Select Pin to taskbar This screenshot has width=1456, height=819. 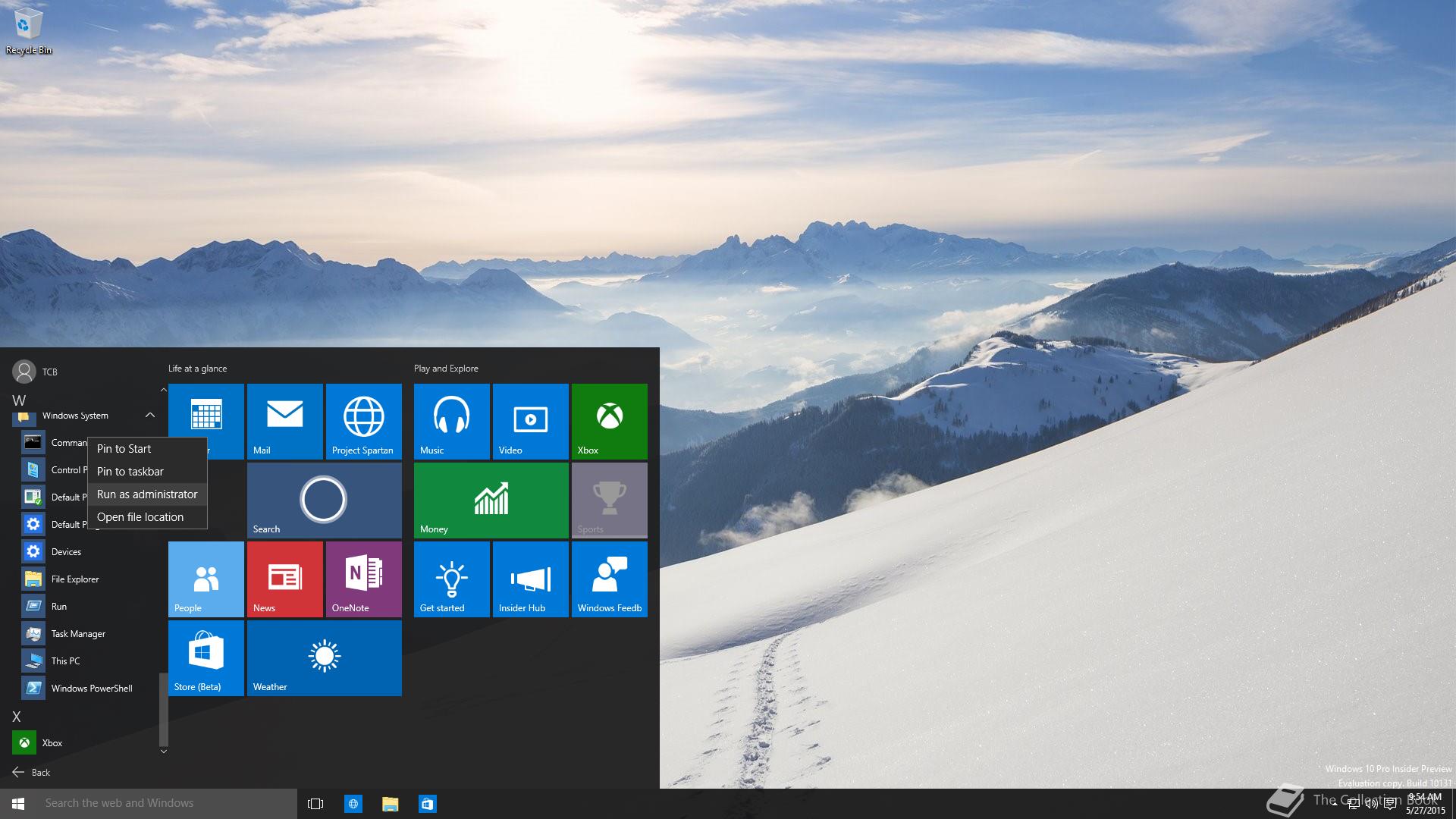[148, 472]
